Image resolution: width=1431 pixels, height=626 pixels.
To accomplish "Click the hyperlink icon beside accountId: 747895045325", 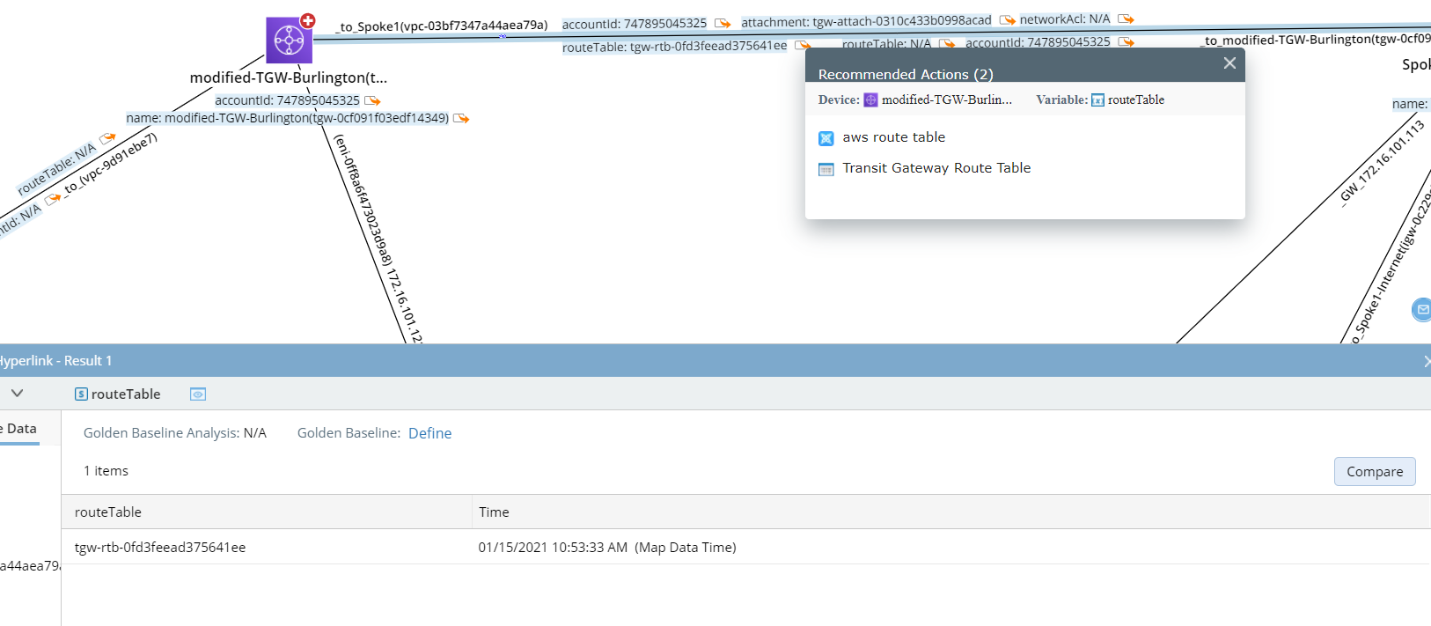I will [373, 100].
